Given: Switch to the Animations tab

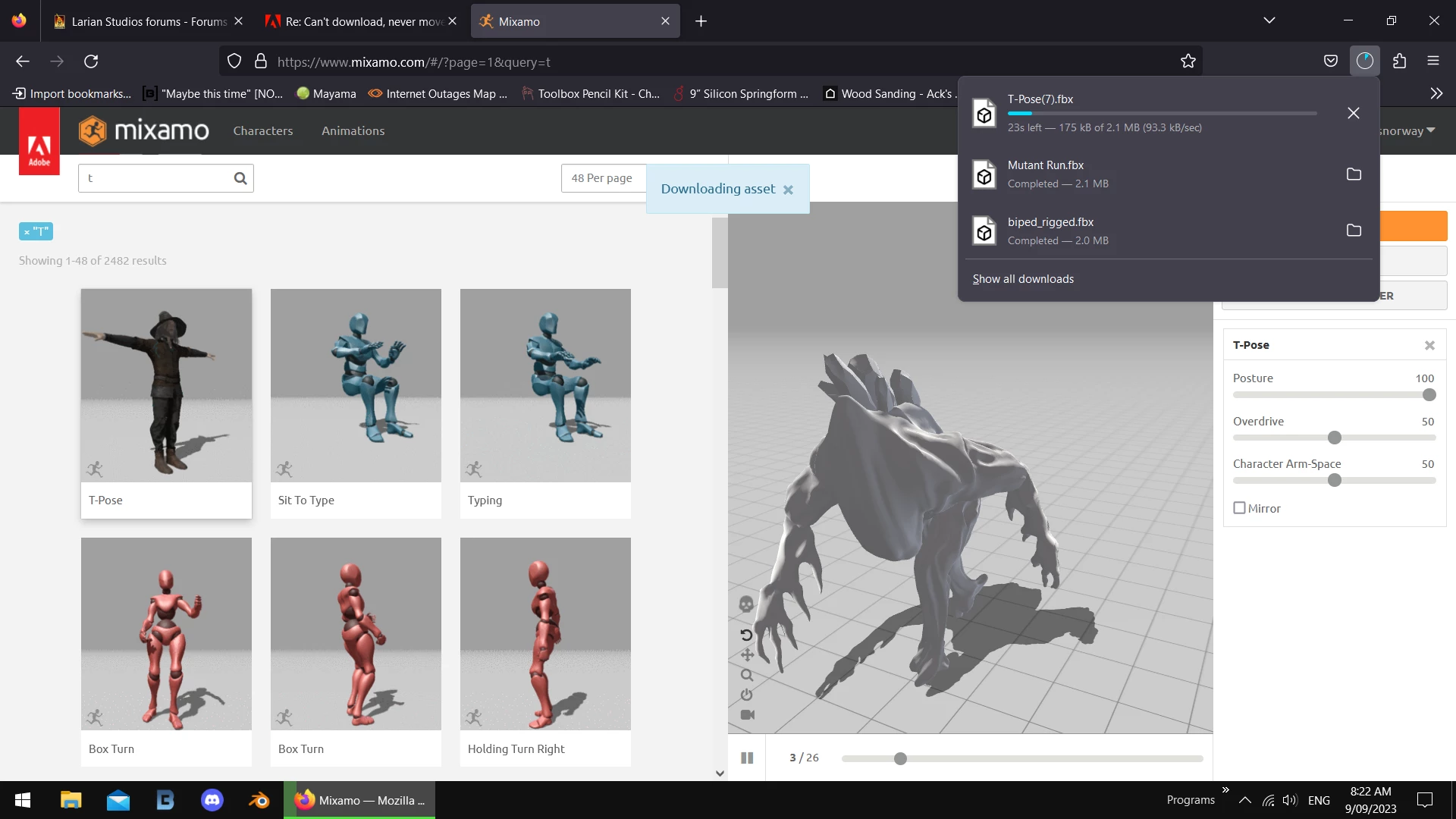Looking at the screenshot, I should coord(353,130).
